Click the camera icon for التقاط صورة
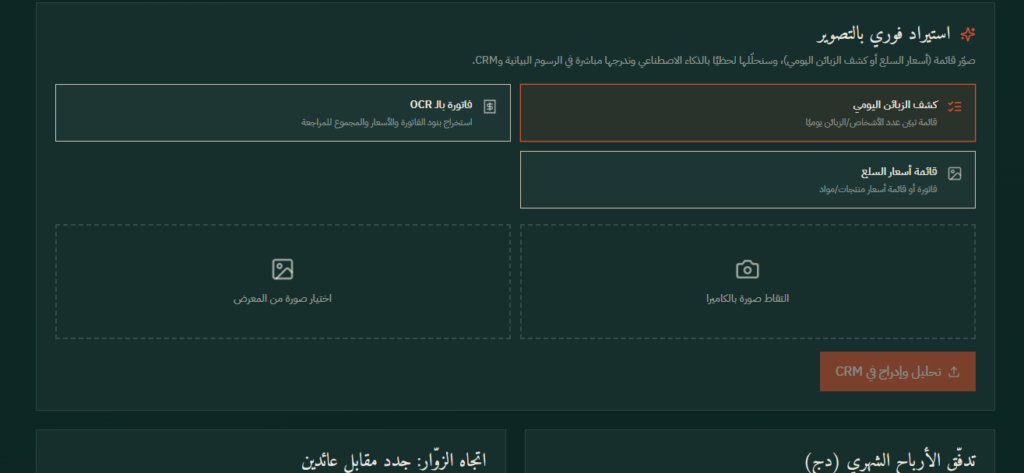 (x=747, y=269)
